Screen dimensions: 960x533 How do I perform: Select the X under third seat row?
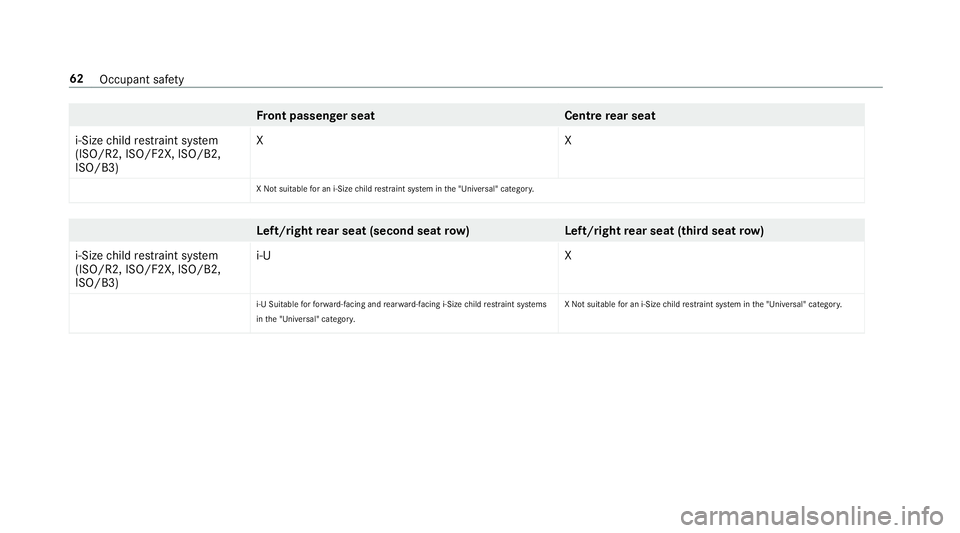coord(568,256)
